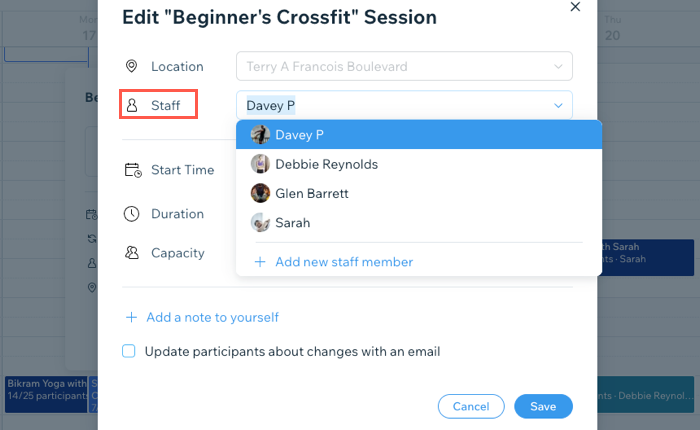Click the Location pin icon
The height and width of the screenshot is (430, 700).
click(131, 66)
